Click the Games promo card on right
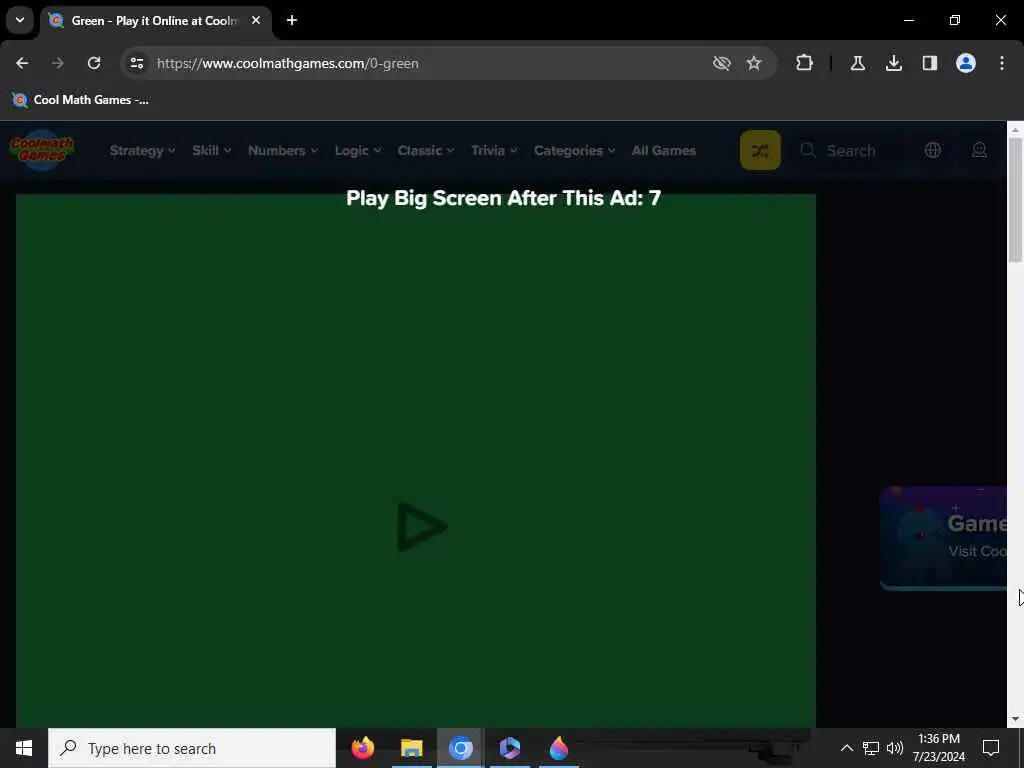Screen dimensions: 1024x768 click(x=944, y=538)
